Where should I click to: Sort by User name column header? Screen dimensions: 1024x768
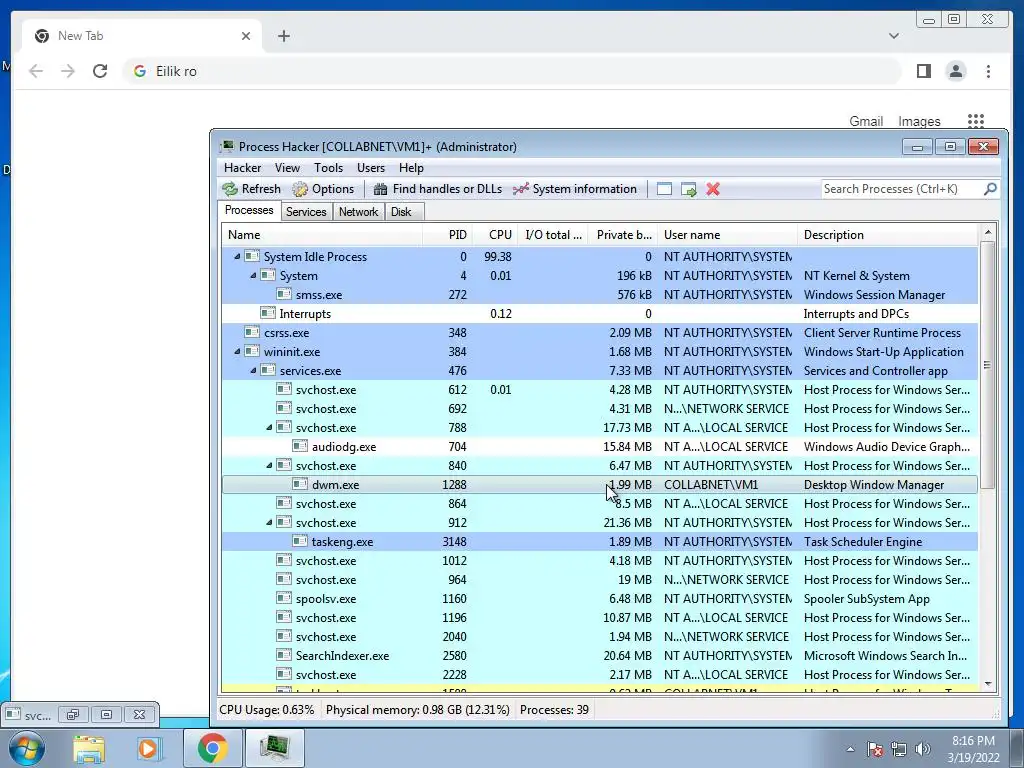tap(728, 235)
